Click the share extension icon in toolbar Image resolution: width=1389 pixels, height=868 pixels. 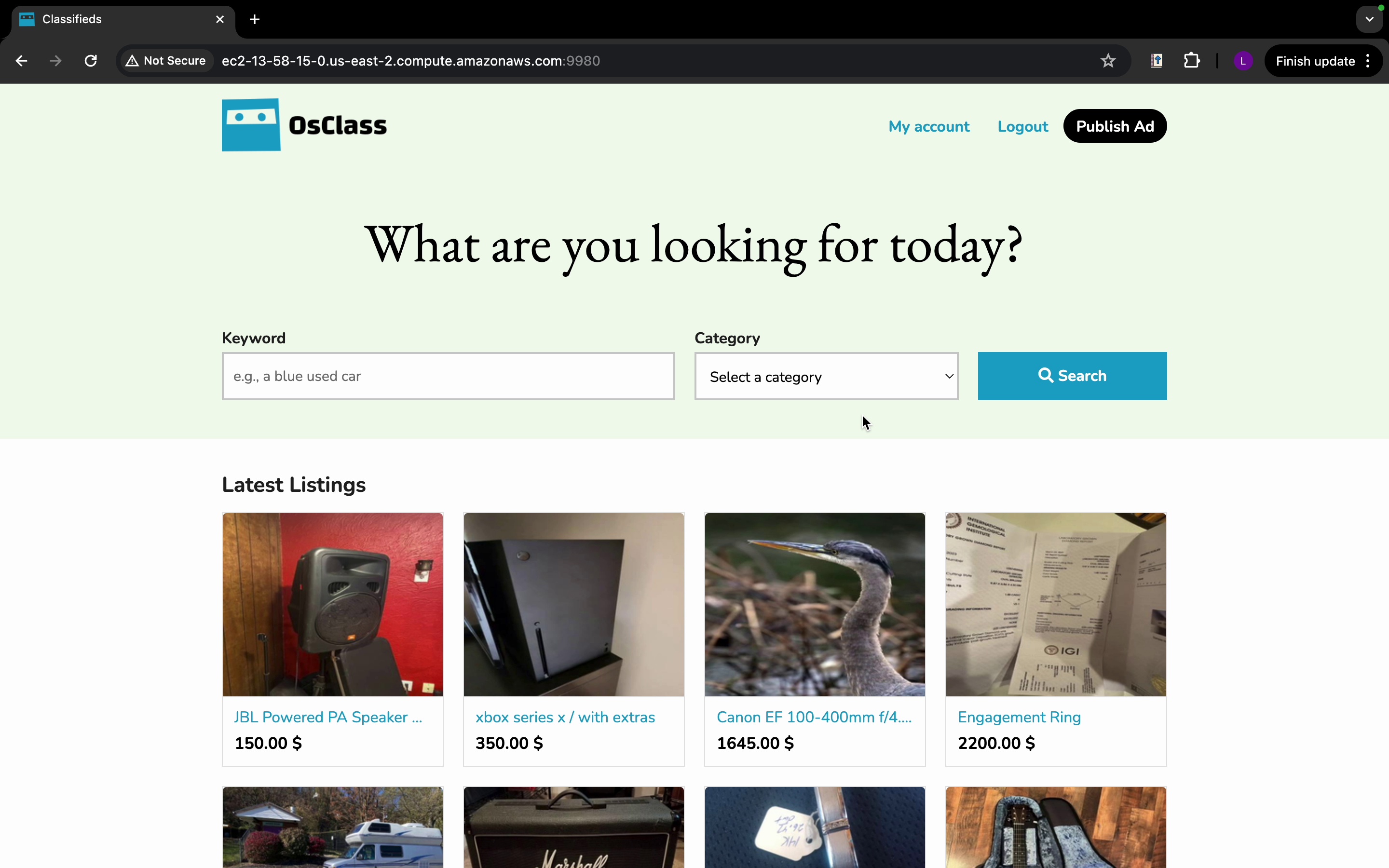(x=1157, y=61)
